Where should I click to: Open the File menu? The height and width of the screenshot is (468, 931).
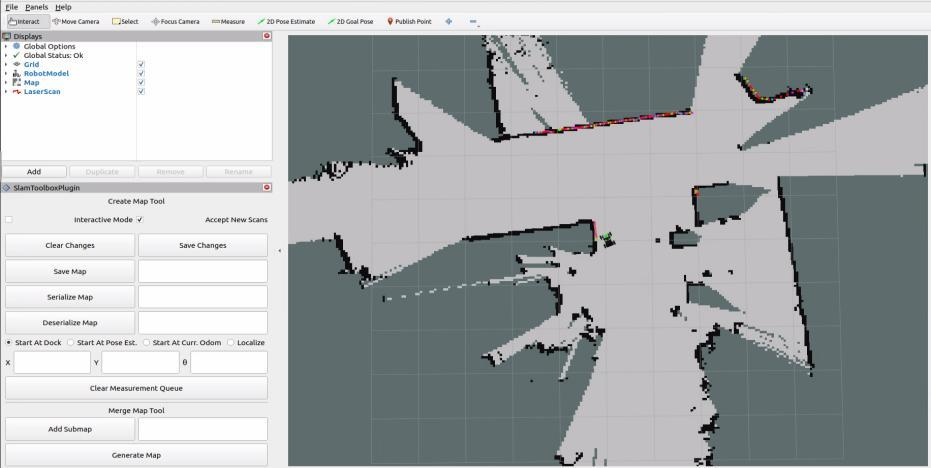(12, 7)
